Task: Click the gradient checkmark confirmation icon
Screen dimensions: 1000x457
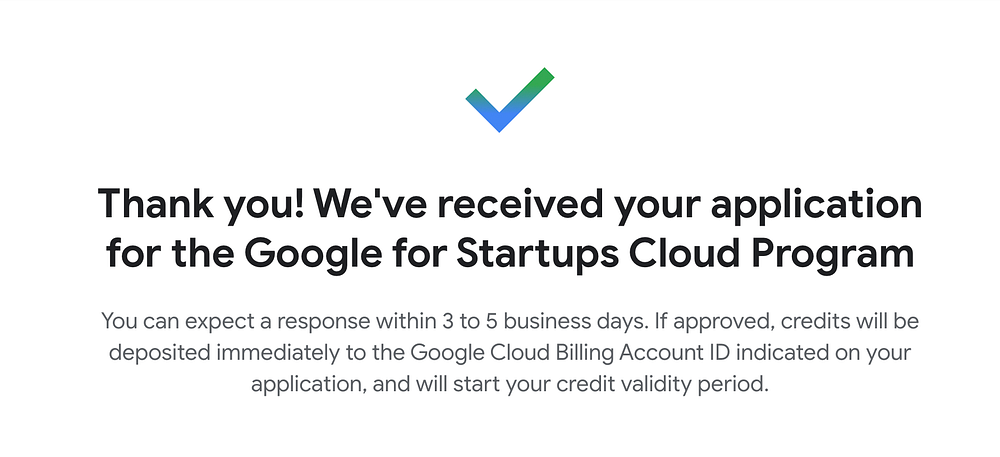Action: pyautogui.click(x=510, y=99)
